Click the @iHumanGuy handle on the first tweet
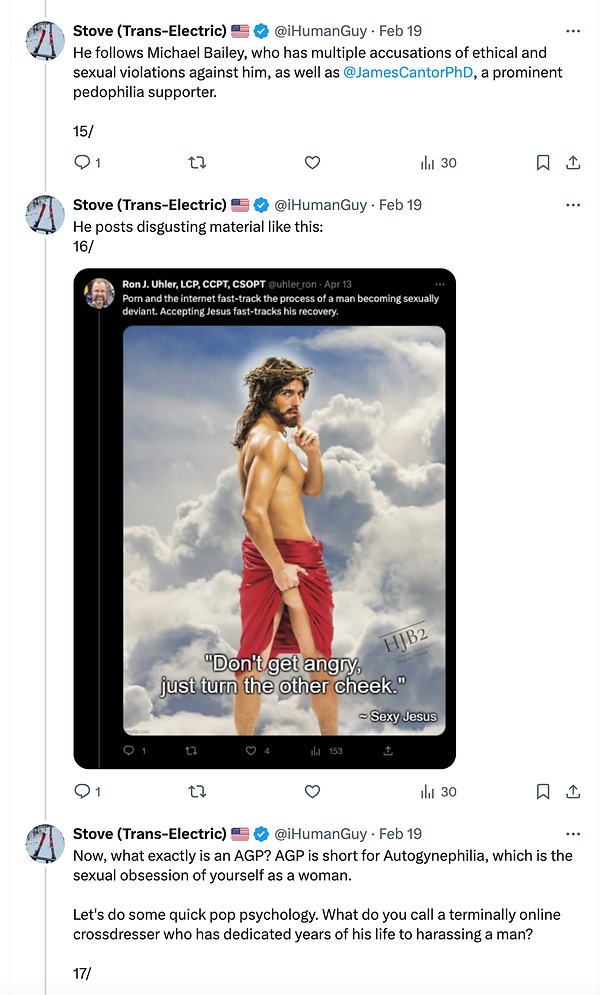This screenshot has width=600, height=995. [320, 31]
